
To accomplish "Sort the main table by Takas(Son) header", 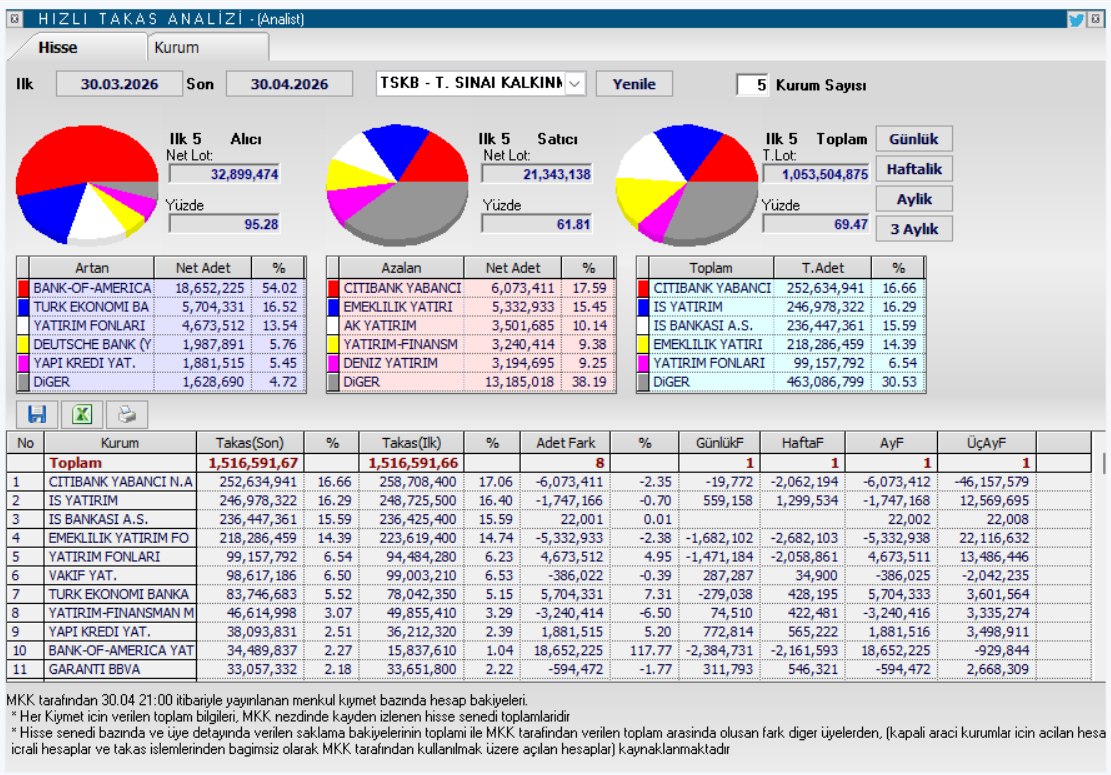I will click(249, 443).
